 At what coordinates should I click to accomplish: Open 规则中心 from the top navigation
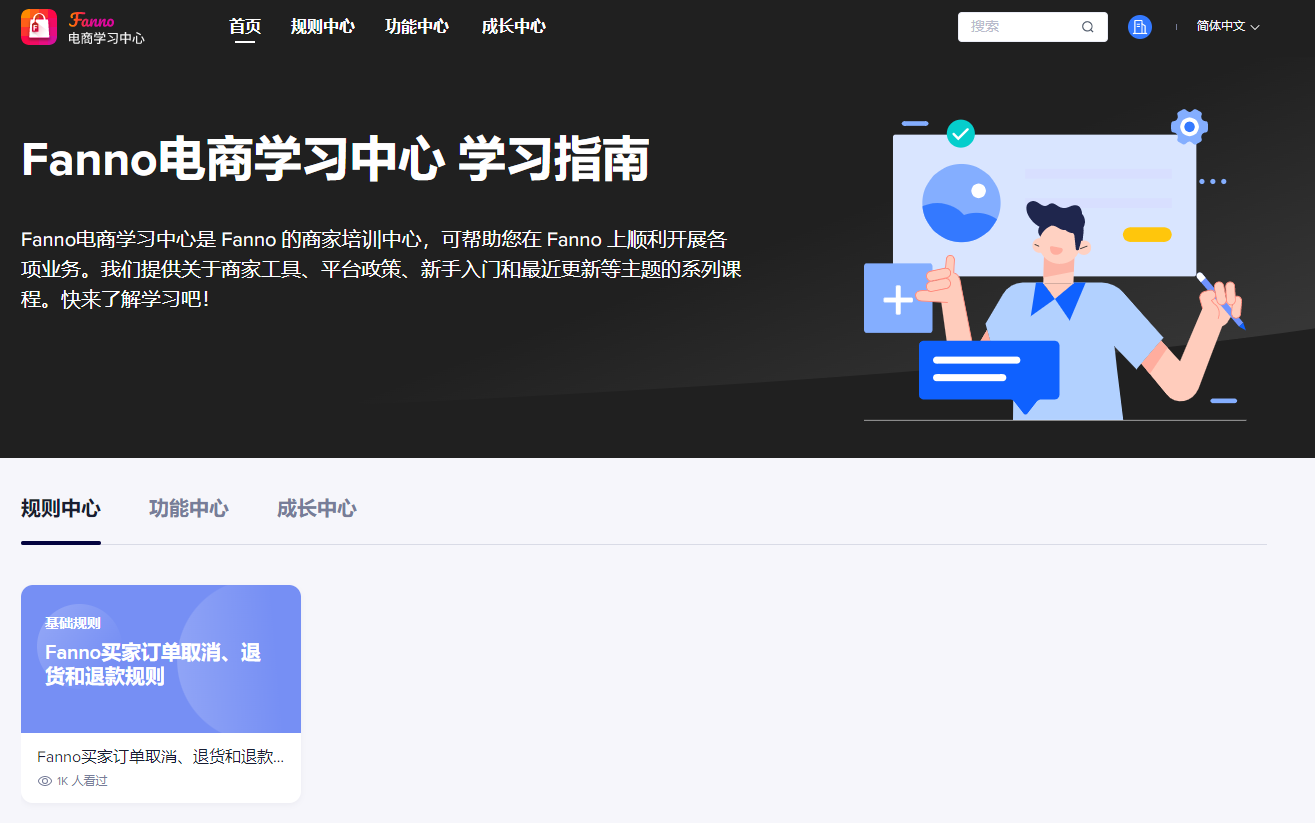[322, 26]
